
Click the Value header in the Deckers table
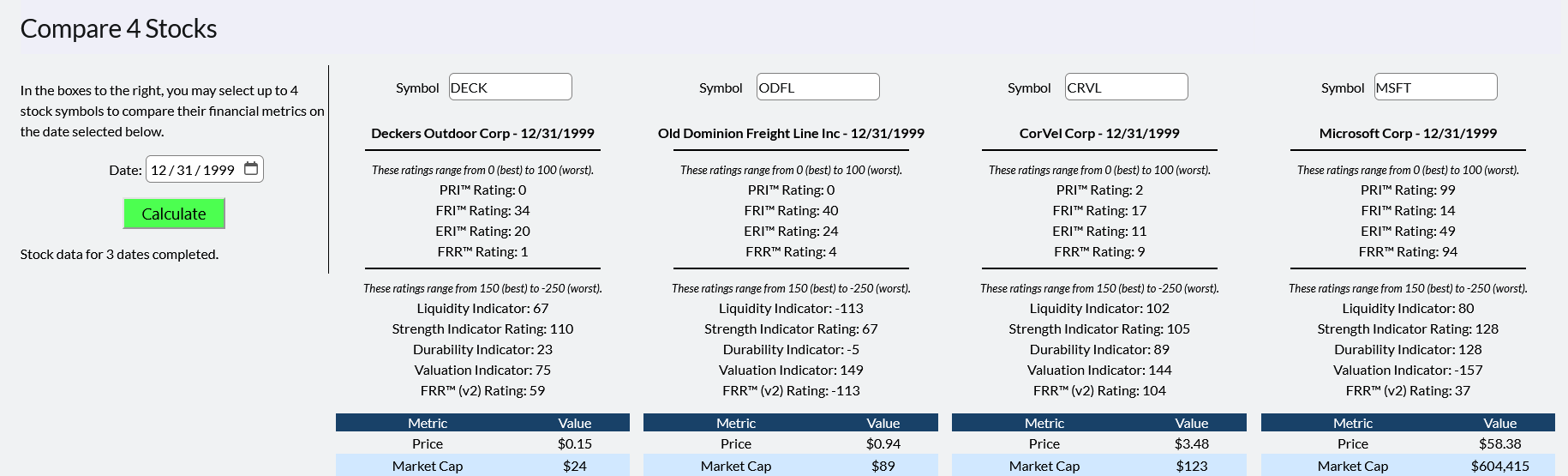pyautogui.click(x=575, y=423)
